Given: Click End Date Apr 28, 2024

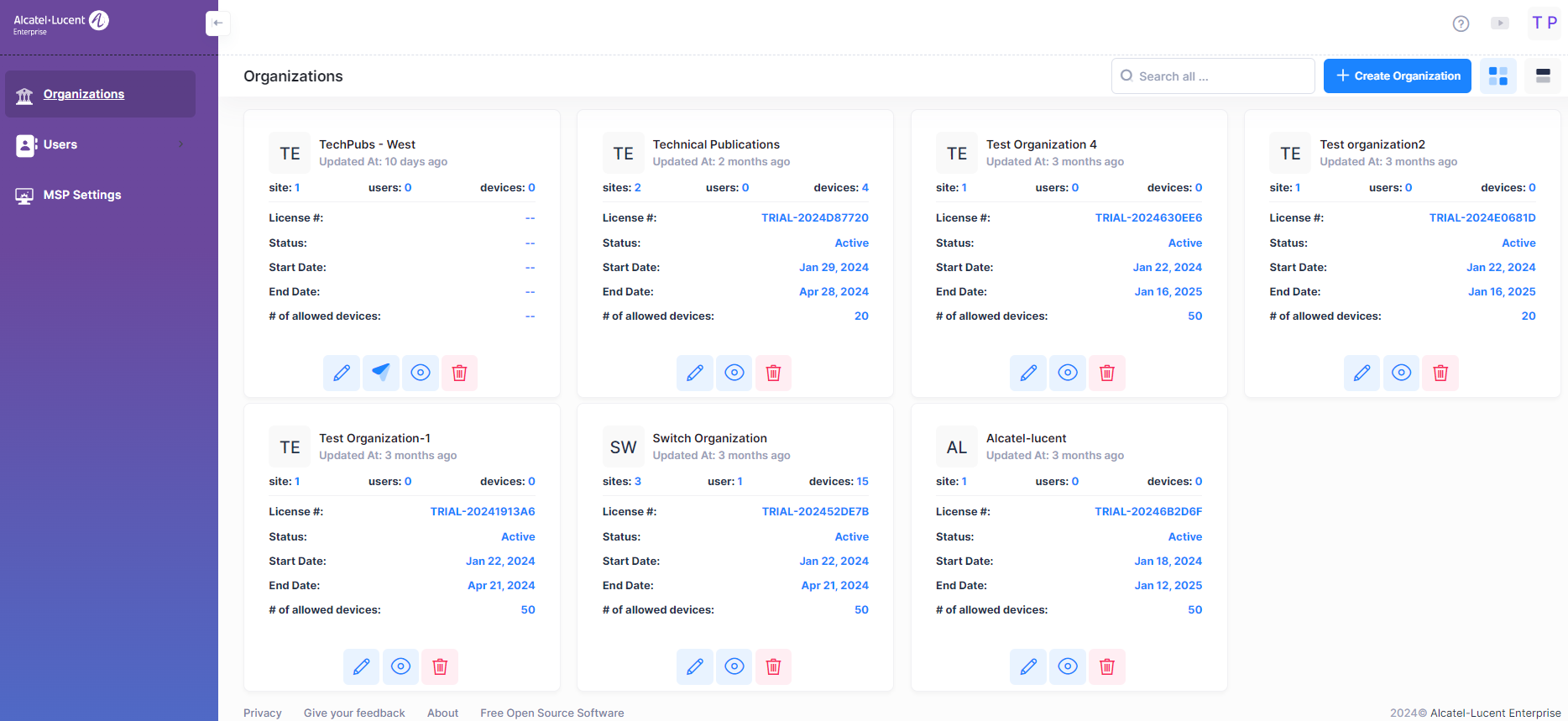Looking at the screenshot, I should point(834,291).
